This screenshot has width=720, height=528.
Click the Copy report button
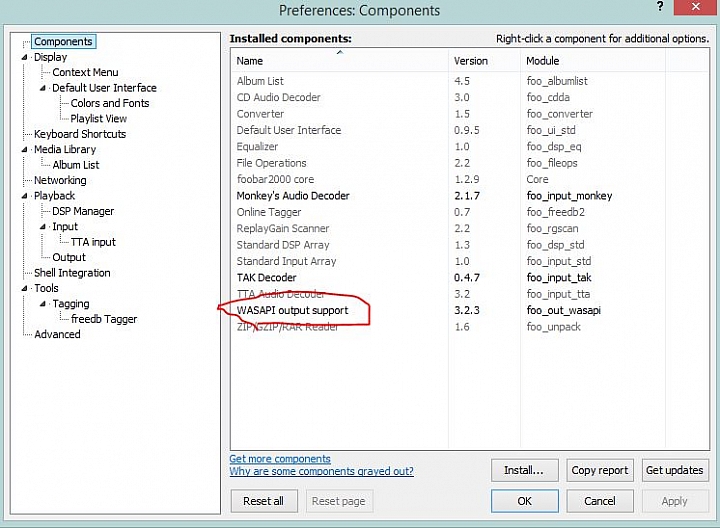[x=600, y=470]
